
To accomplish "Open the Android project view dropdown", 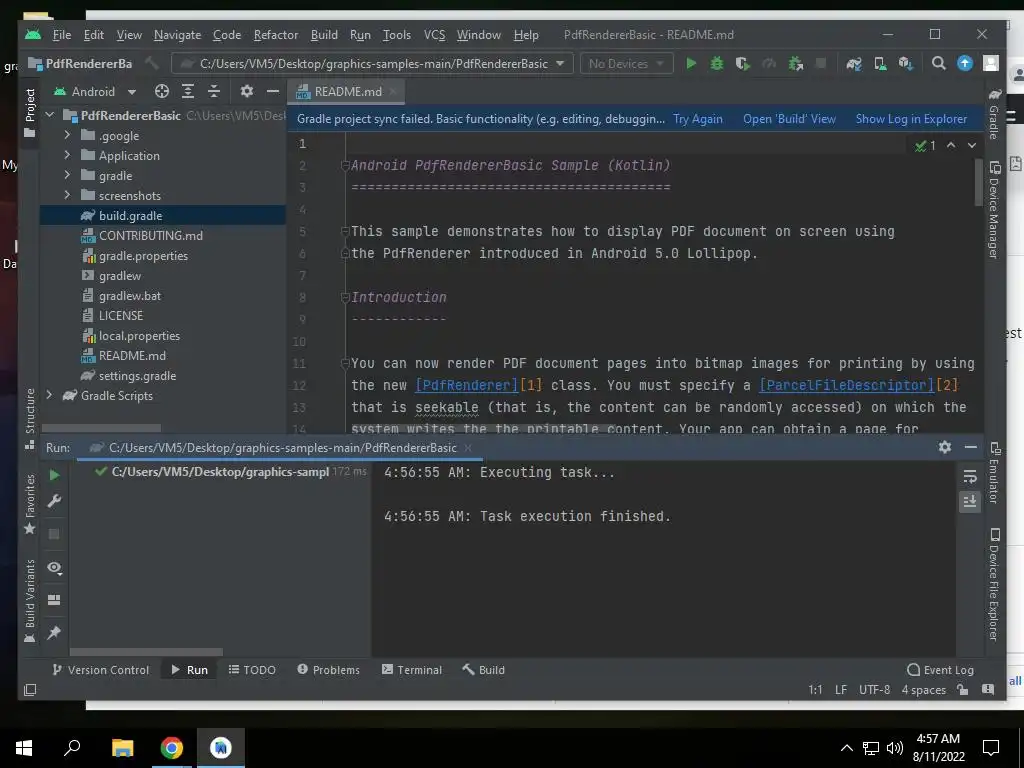I will (94, 91).
